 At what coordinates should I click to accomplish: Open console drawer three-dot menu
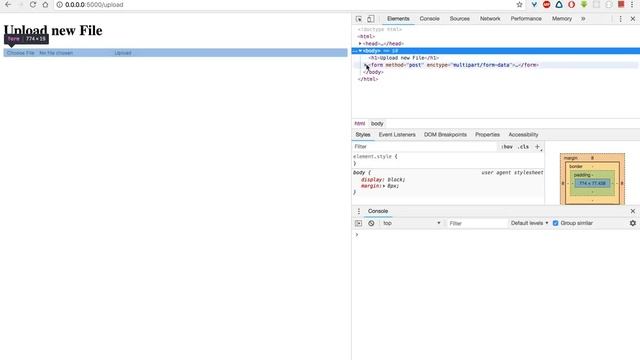(x=359, y=211)
